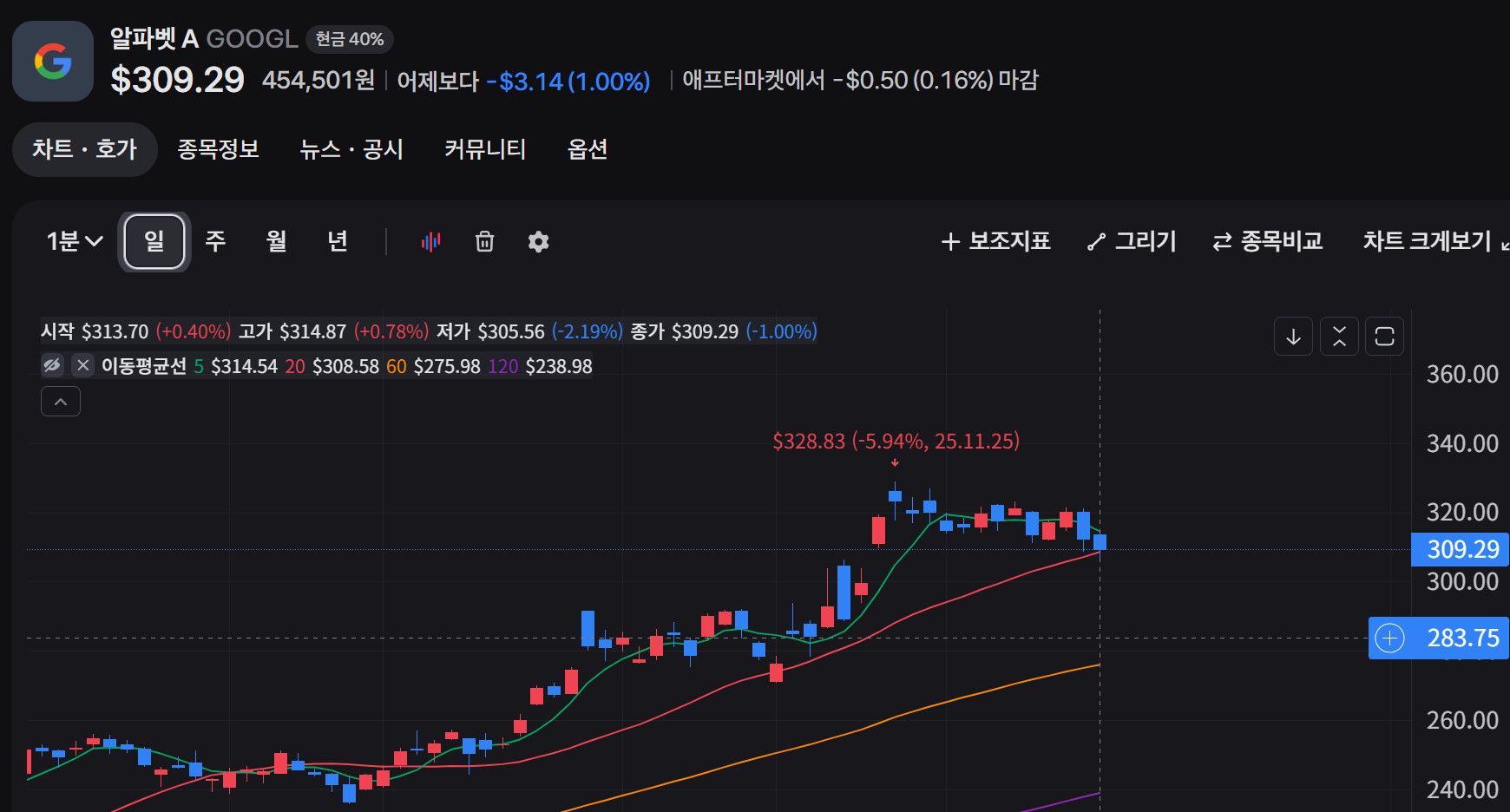Viewport: 1510px width, 812px height.
Task: Click the 240.00 price axis label
Action: click(1462, 790)
